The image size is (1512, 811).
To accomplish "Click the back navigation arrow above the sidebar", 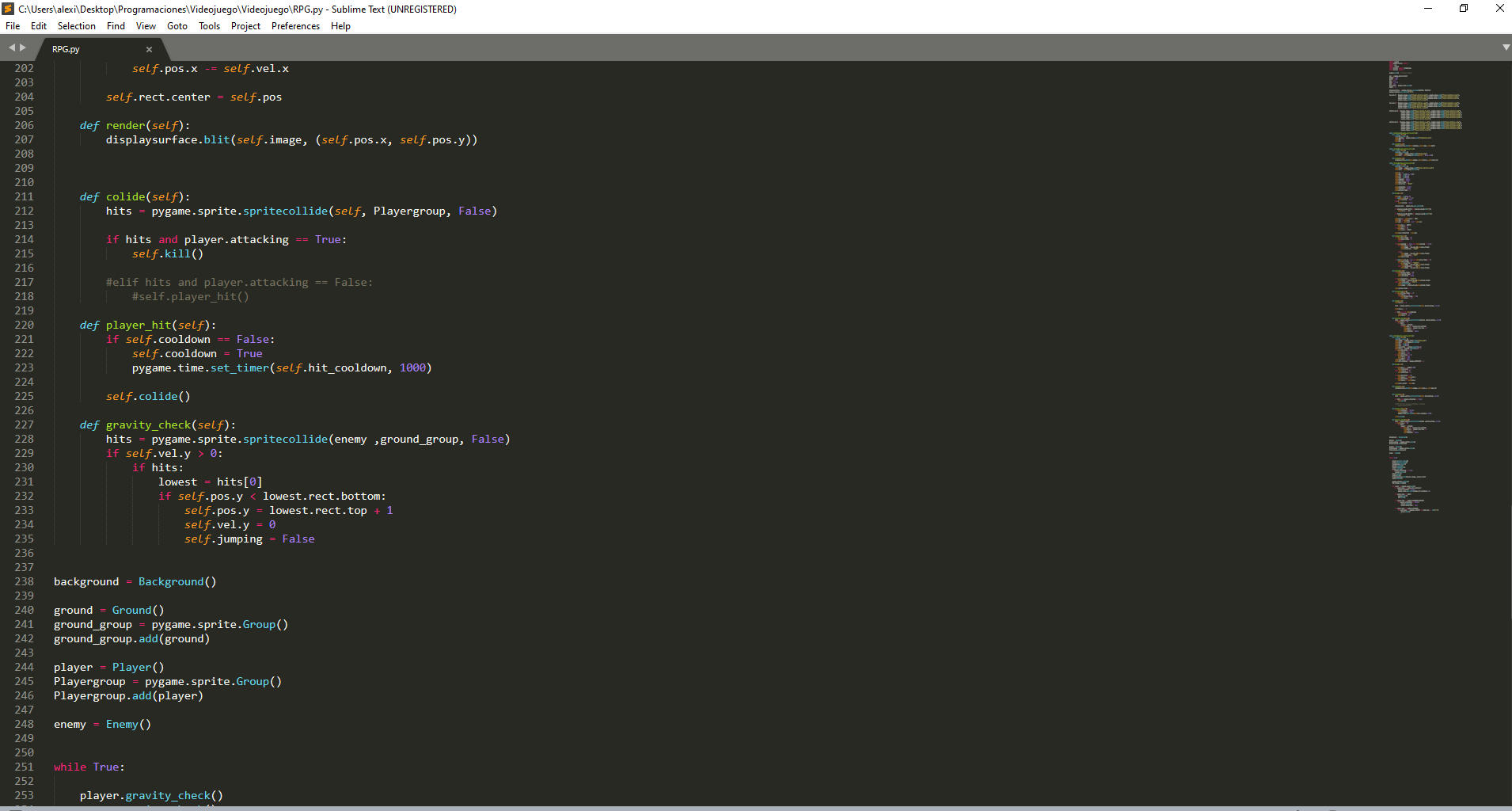I will (x=11, y=48).
